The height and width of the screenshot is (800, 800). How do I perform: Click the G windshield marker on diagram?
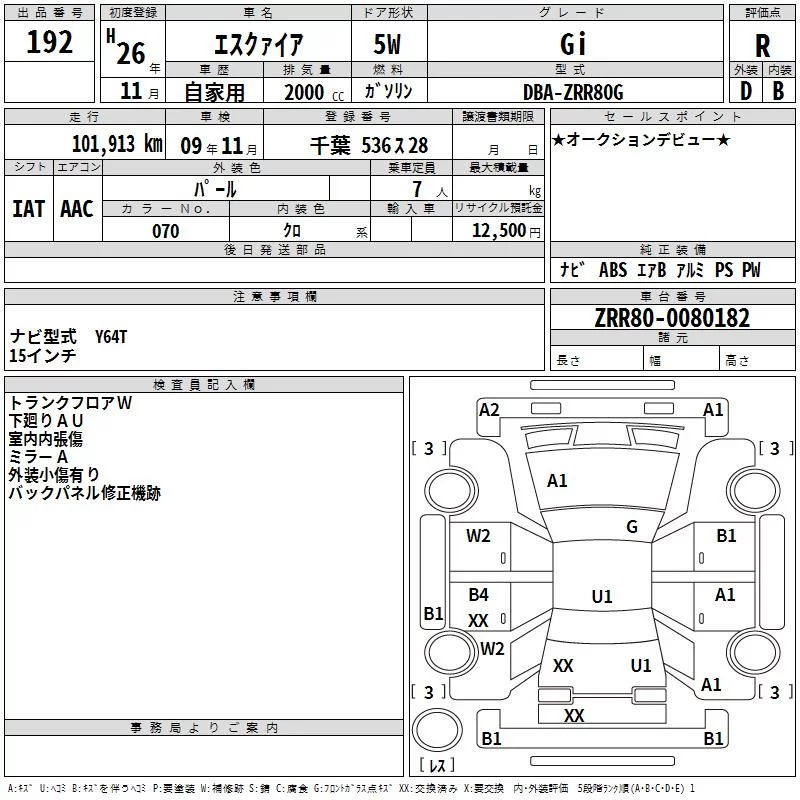coord(632,527)
